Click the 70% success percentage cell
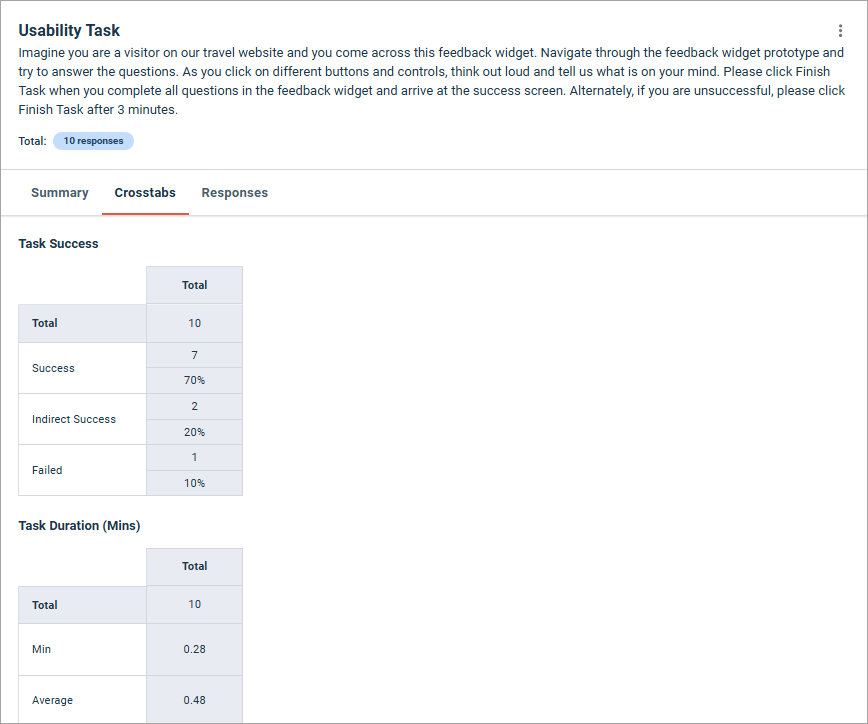 pos(194,380)
